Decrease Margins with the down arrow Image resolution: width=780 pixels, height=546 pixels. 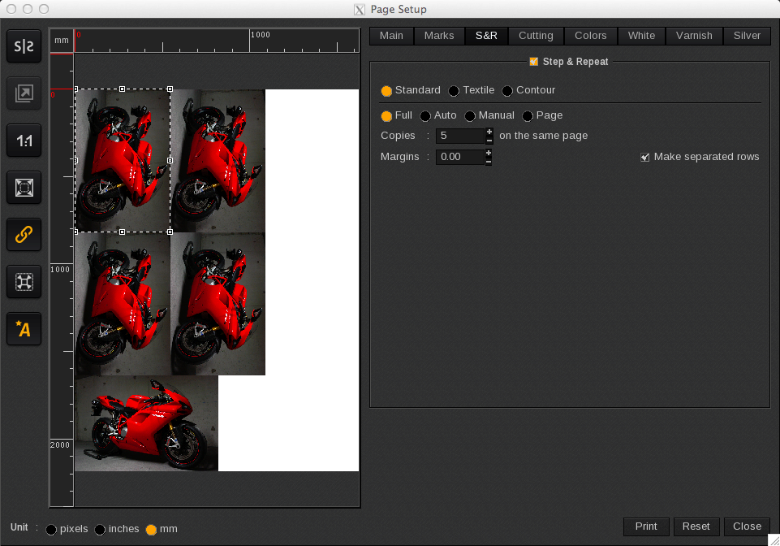click(x=489, y=161)
